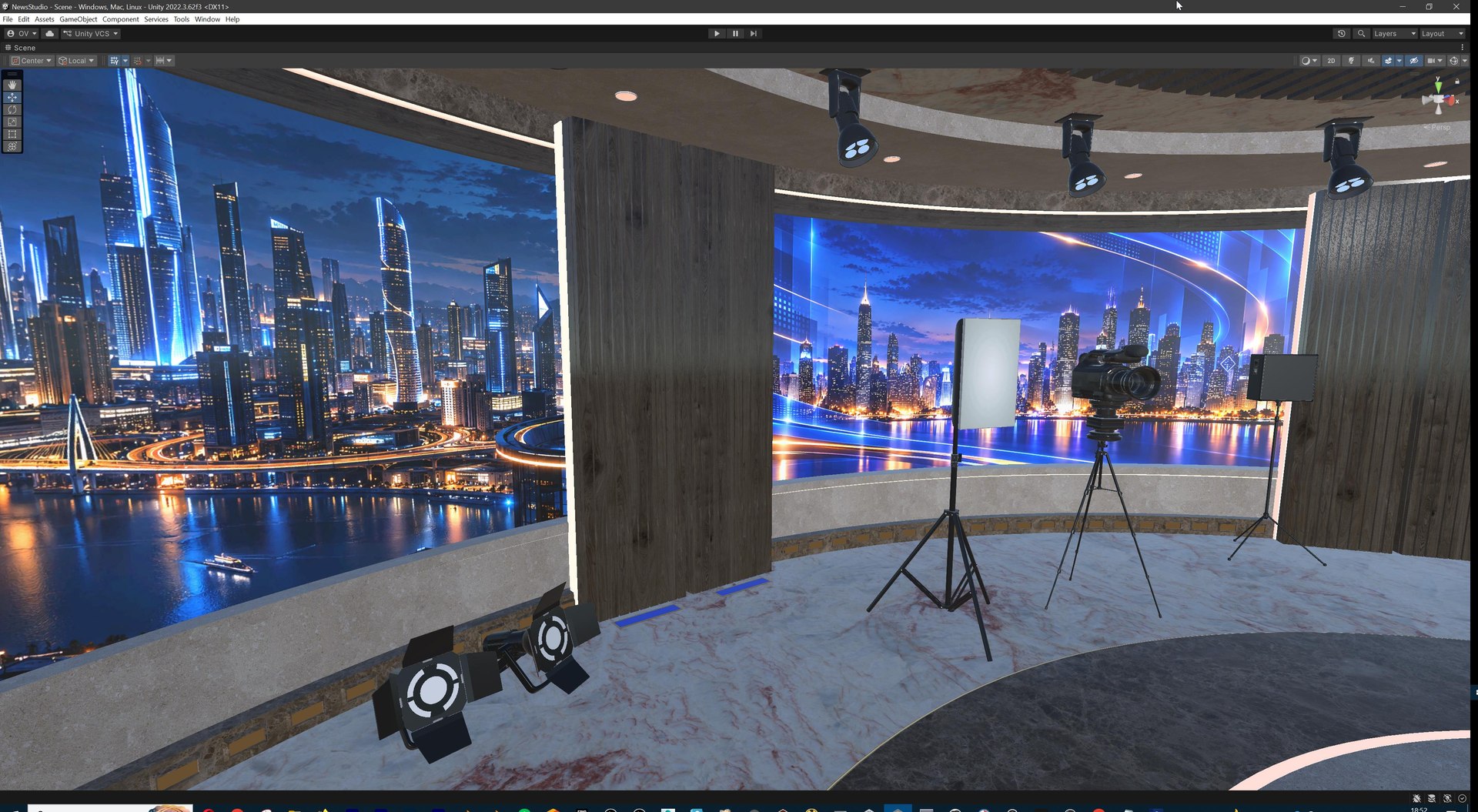Open the debugger bug icon in status bar
Screen dimensions: 1478x812
[x=1416, y=799]
